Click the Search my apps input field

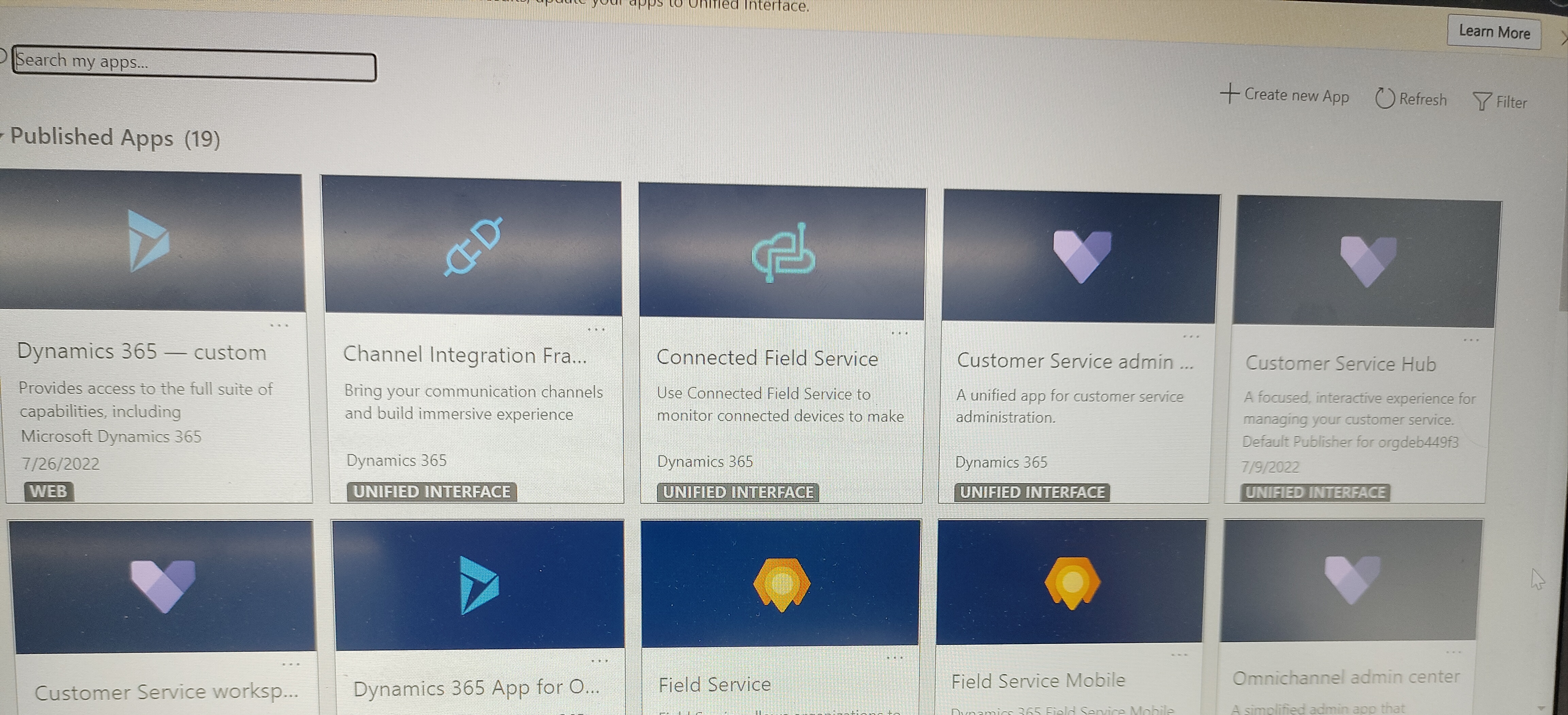click(194, 63)
